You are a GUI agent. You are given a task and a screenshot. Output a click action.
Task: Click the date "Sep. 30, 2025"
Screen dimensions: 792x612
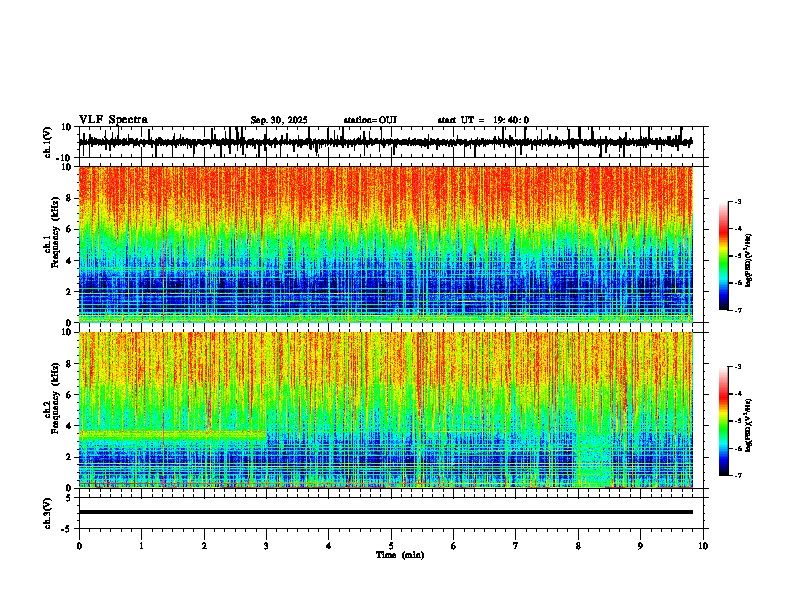(x=279, y=120)
